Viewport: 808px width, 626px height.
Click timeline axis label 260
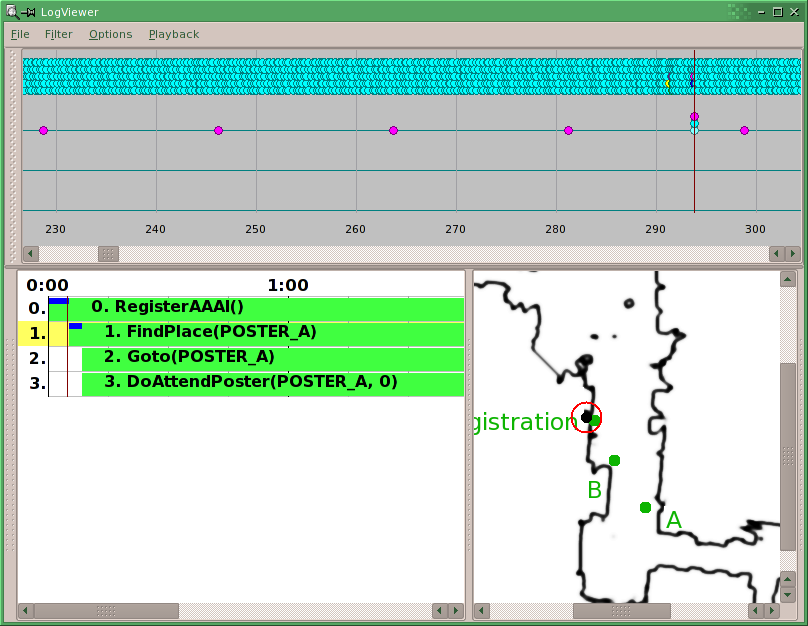356,229
